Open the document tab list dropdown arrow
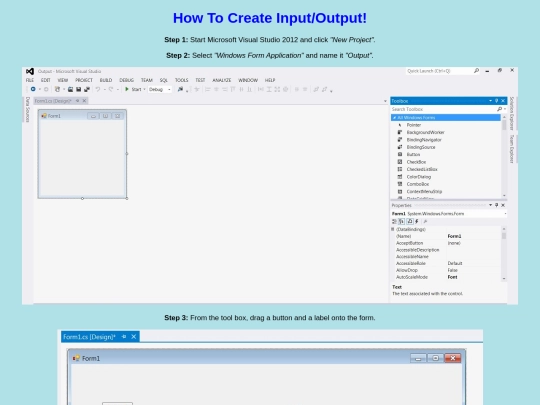Viewport: 540px width, 405px height. coord(385,101)
